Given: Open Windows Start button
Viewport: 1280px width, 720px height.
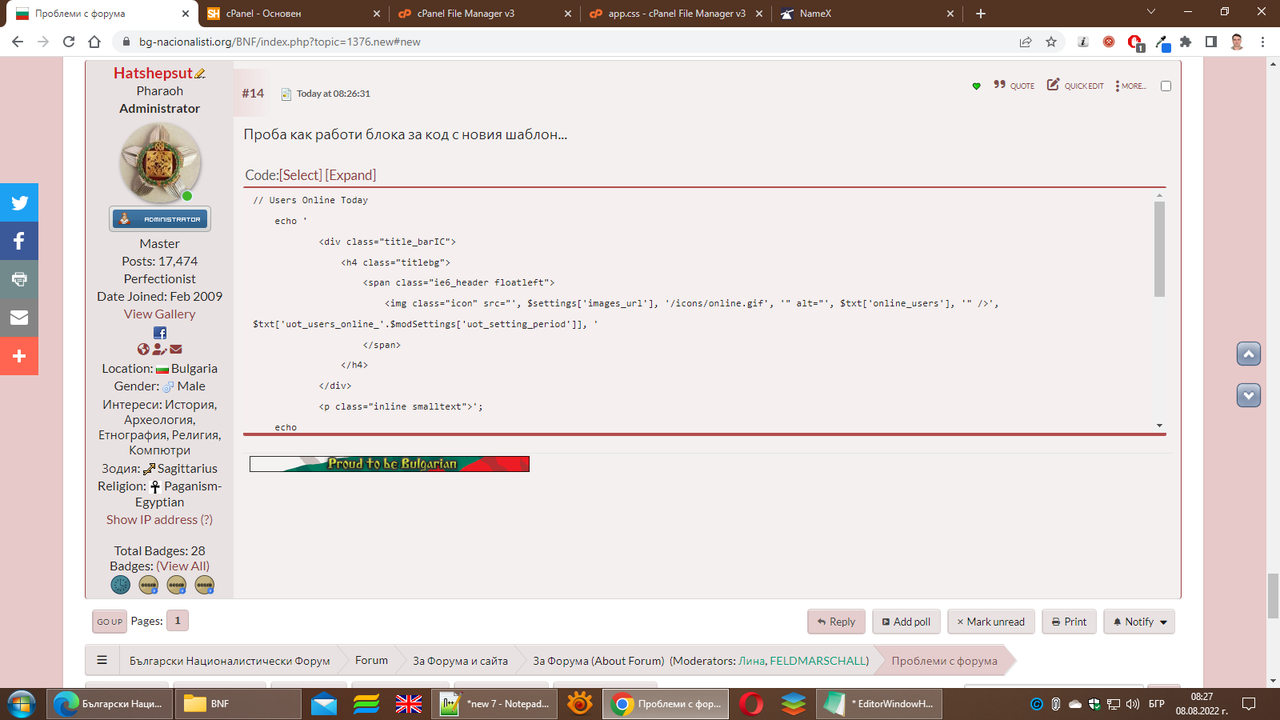Looking at the screenshot, I should click(x=20, y=703).
